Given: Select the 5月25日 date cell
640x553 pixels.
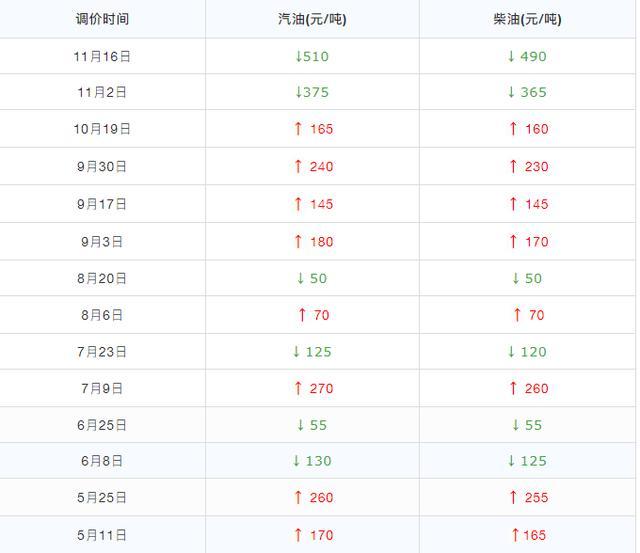Looking at the screenshot, I should point(102,498).
